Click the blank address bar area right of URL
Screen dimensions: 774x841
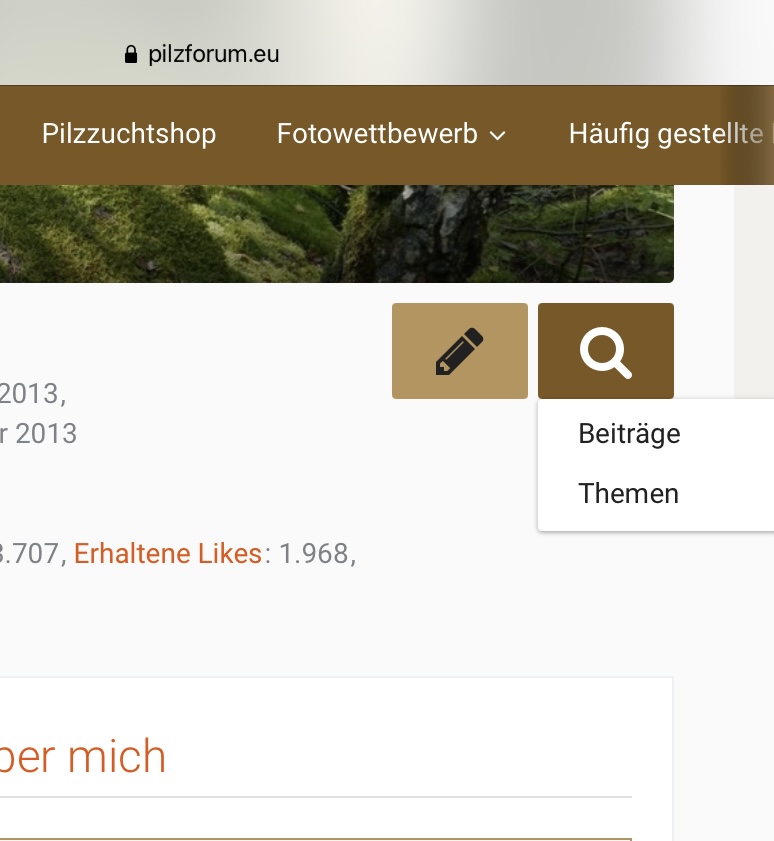pyautogui.click(x=526, y=54)
